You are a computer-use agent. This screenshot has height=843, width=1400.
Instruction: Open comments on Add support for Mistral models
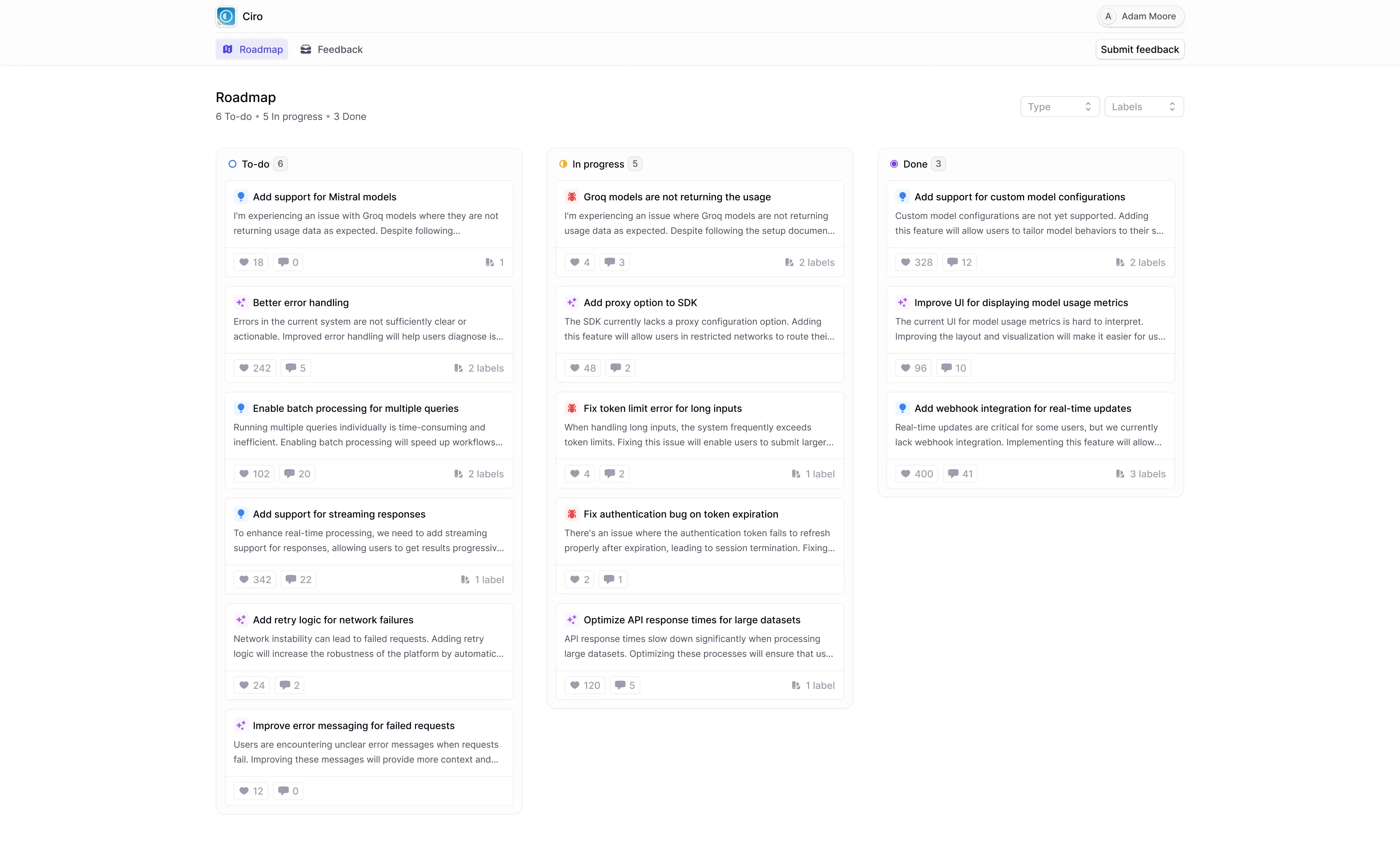(x=288, y=263)
